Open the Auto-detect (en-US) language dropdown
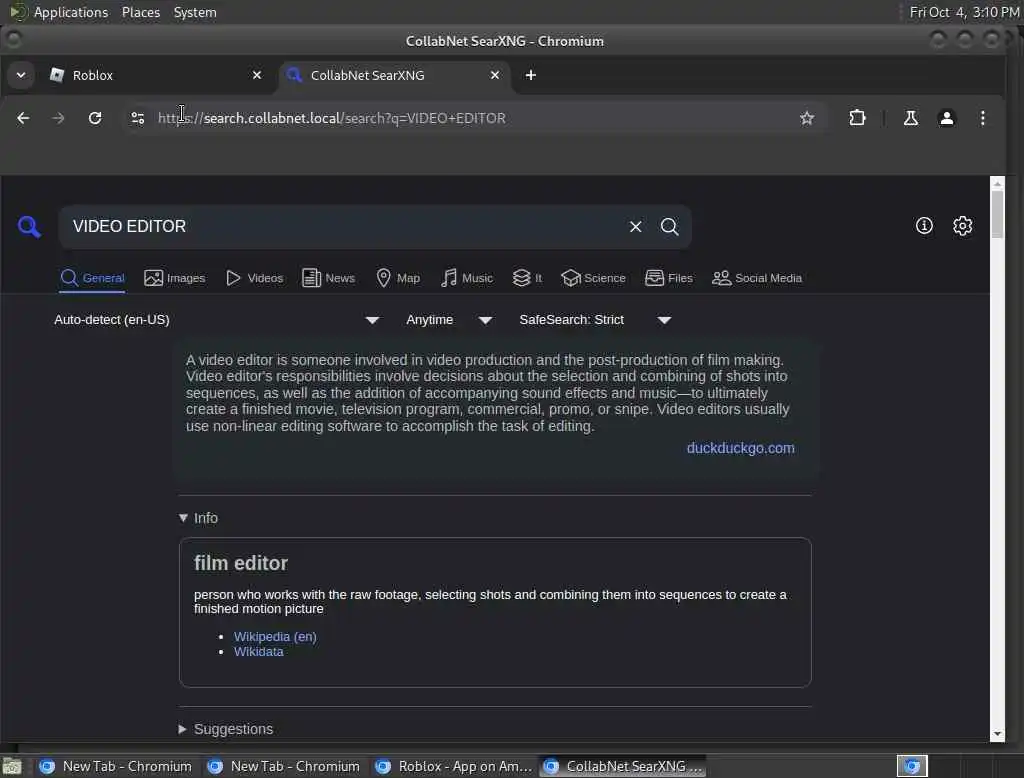The height and width of the screenshot is (778, 1024). [217, 319]
